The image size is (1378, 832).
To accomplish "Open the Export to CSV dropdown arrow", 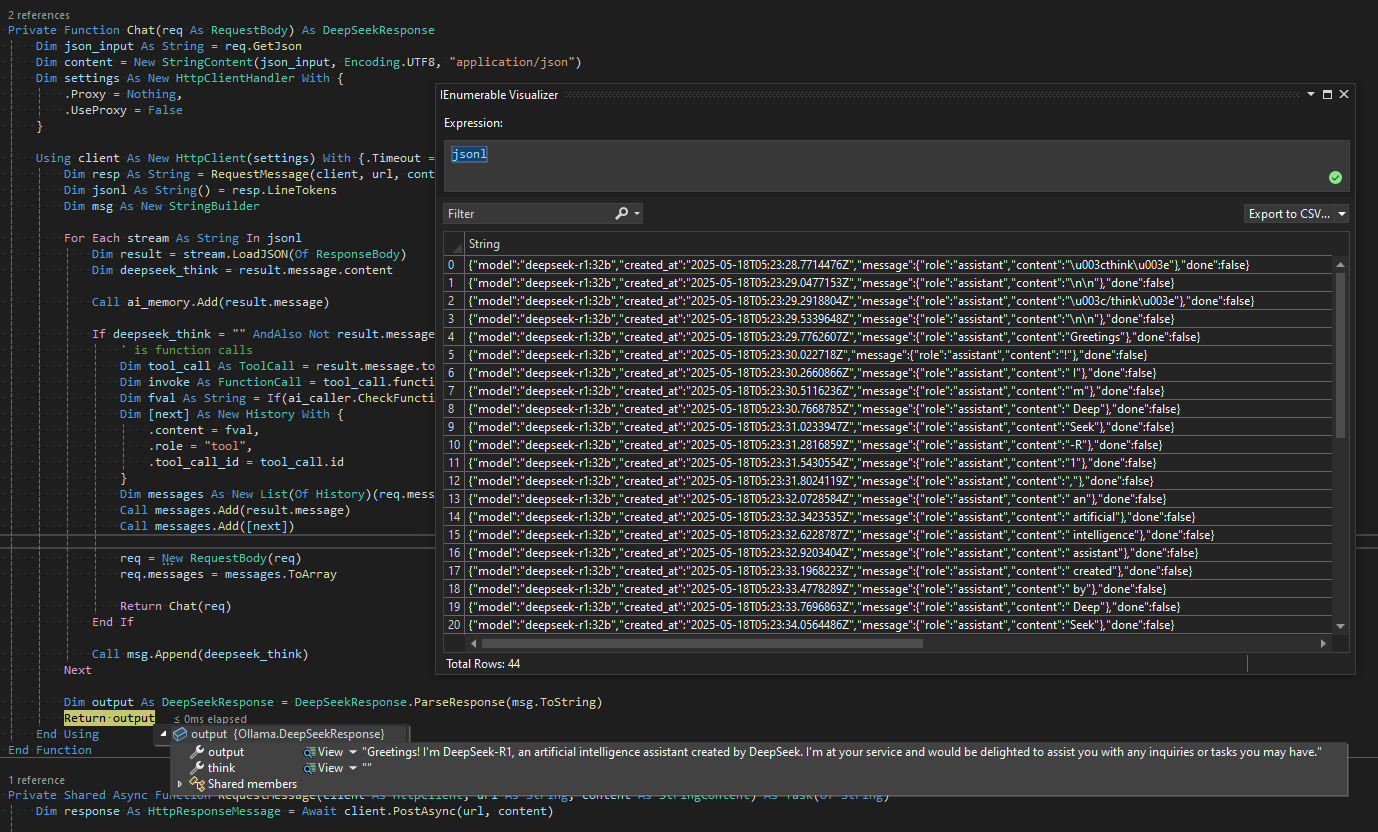I will click(x=1341, y=214).
